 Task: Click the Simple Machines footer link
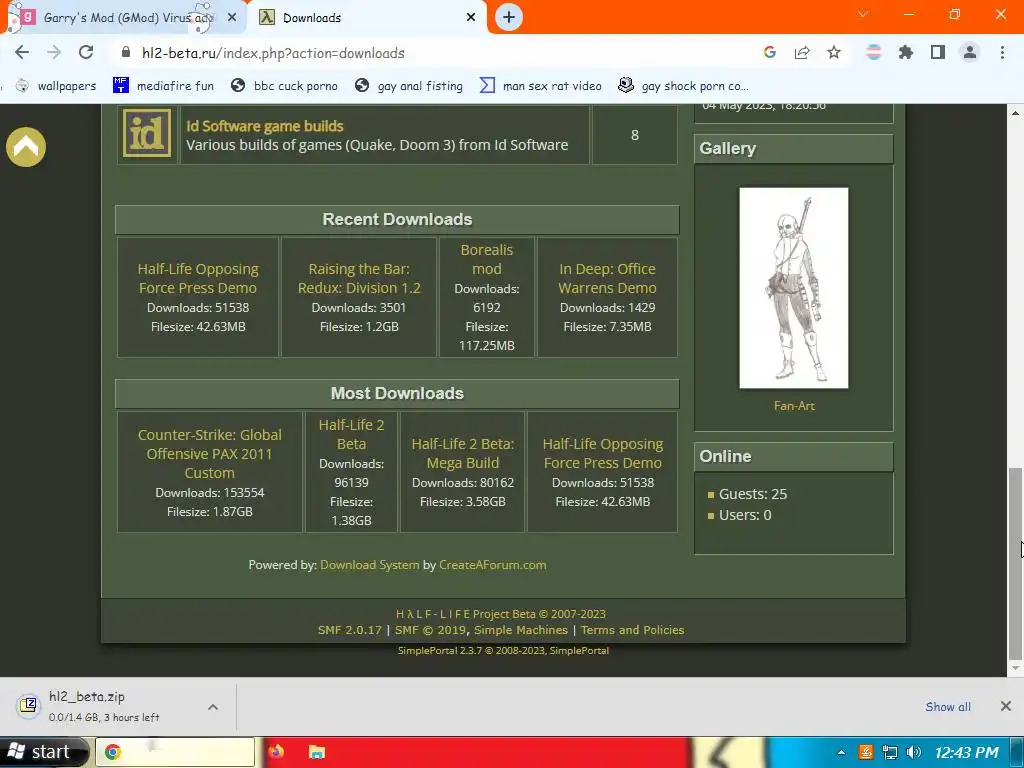coord(520,630)
